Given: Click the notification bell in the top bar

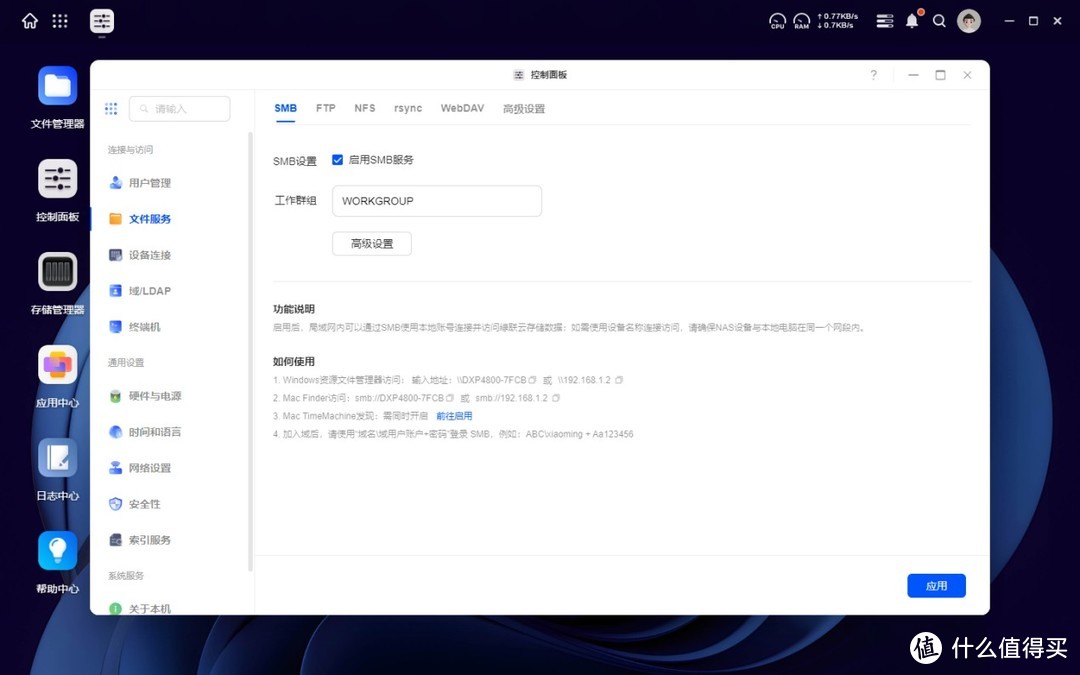Looking at the screenshot, I should pos(911,20).
